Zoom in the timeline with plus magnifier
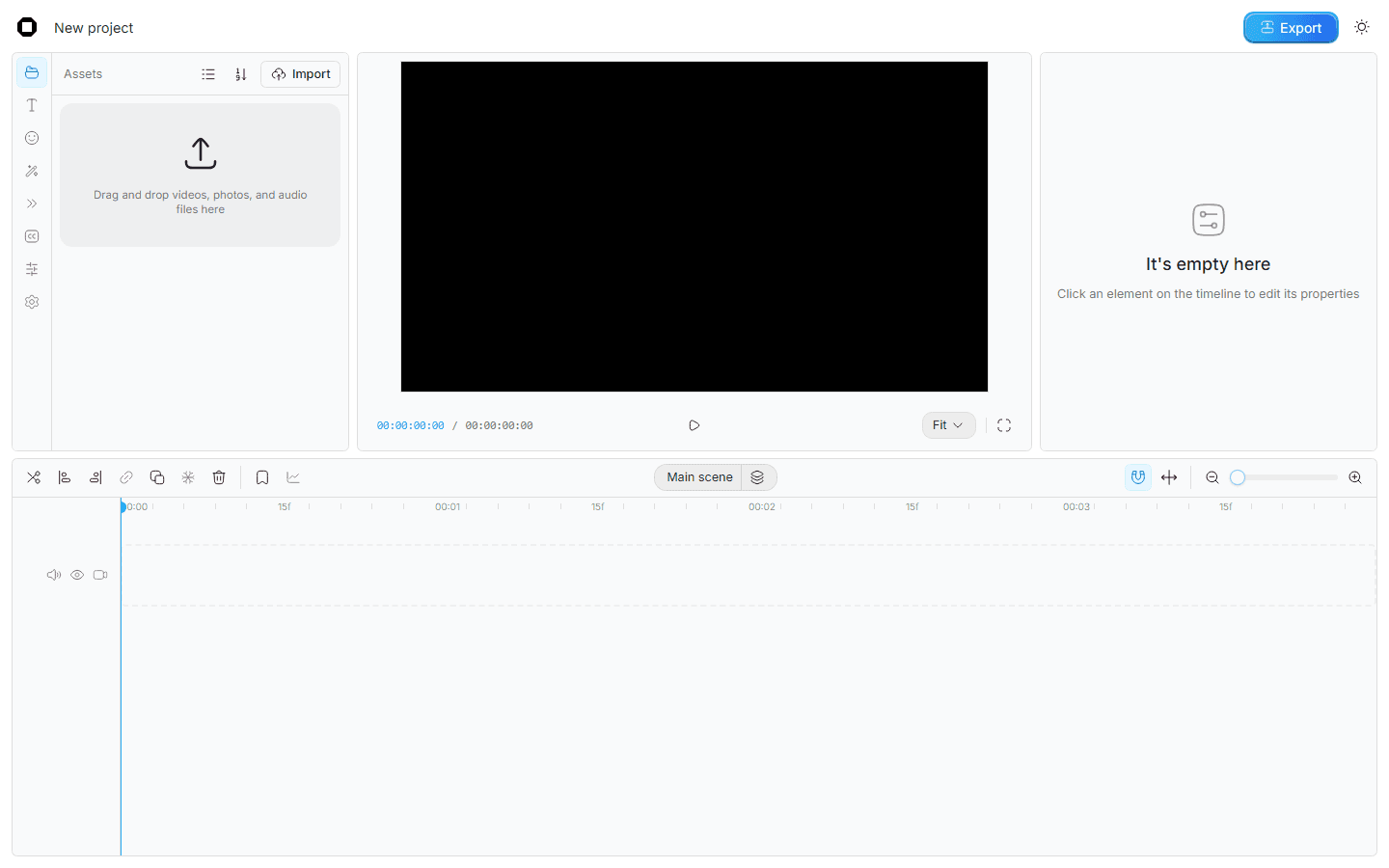The height and width of the screenshot is (868, 1389). pyautogui.click(x=1355, y=477)
